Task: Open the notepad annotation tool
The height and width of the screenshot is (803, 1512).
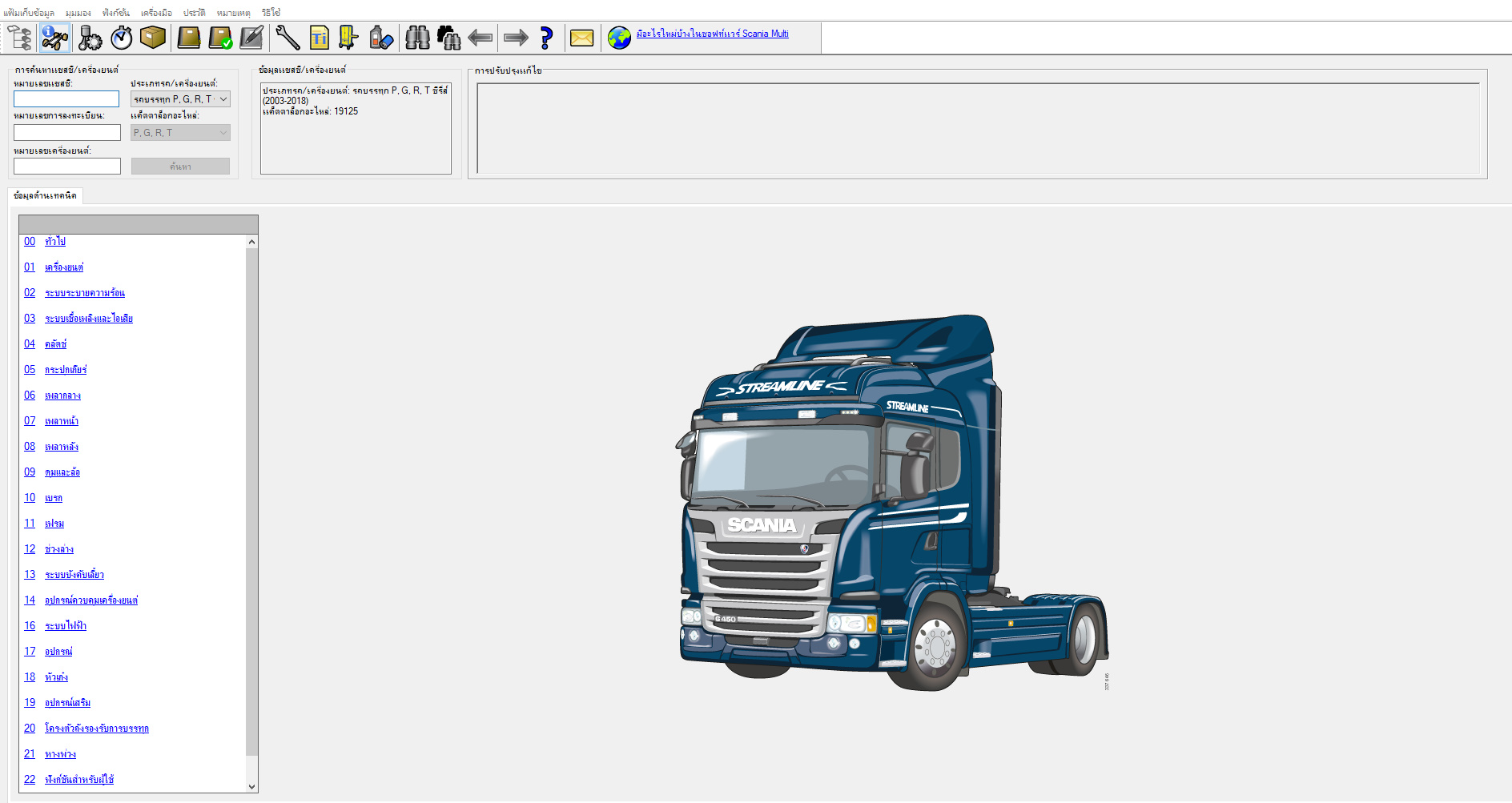Action: 250,38
